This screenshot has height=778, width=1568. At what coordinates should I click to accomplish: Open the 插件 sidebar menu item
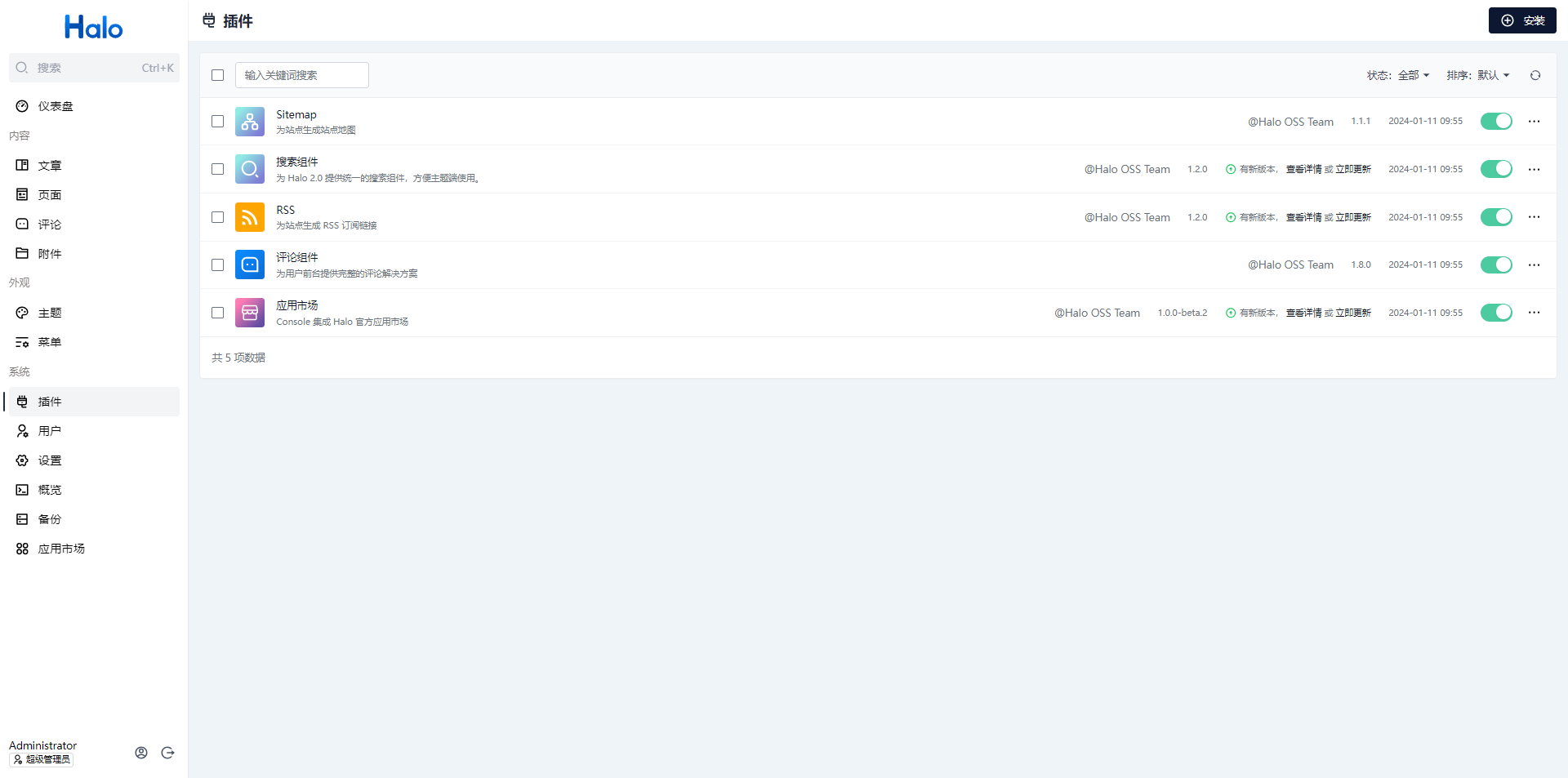(94, 402)
